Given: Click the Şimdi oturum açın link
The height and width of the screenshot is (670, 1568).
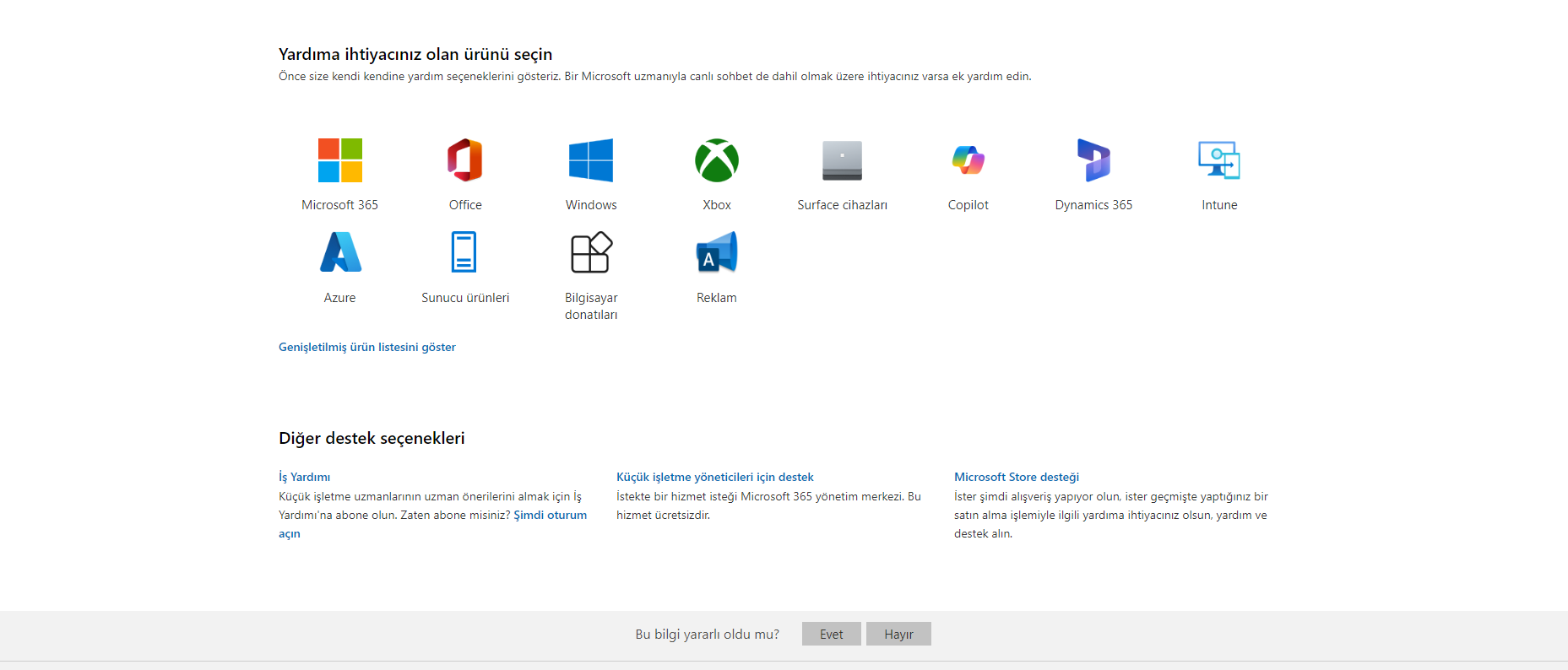Looking at the screenshot, I should (x=550, y=515).
